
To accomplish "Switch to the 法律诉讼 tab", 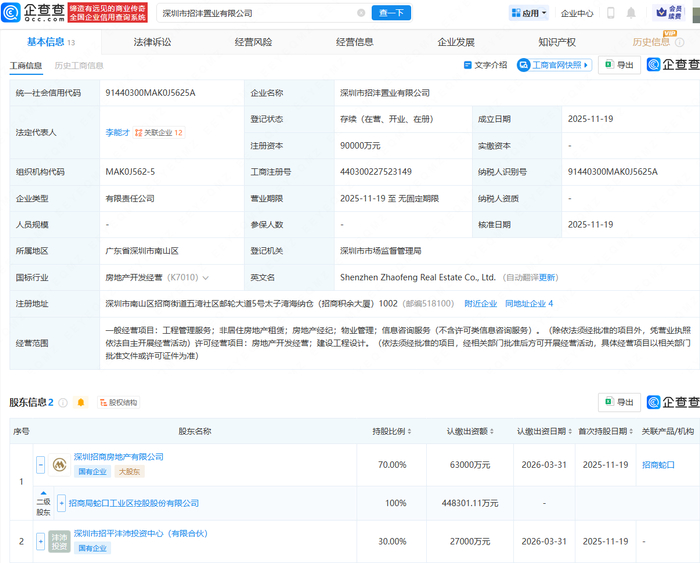I will (152, 42).
